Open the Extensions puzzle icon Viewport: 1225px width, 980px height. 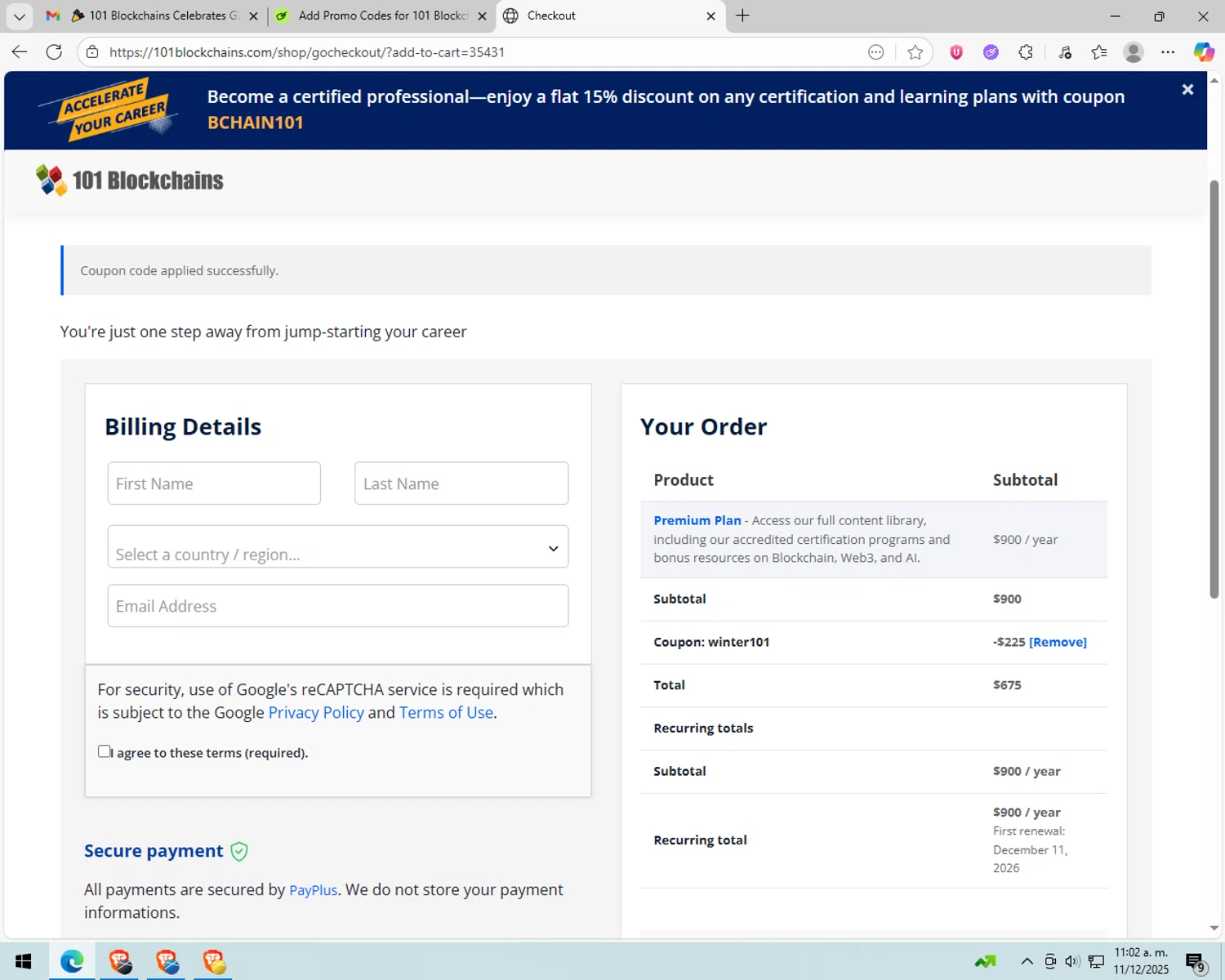(1026, 52)
